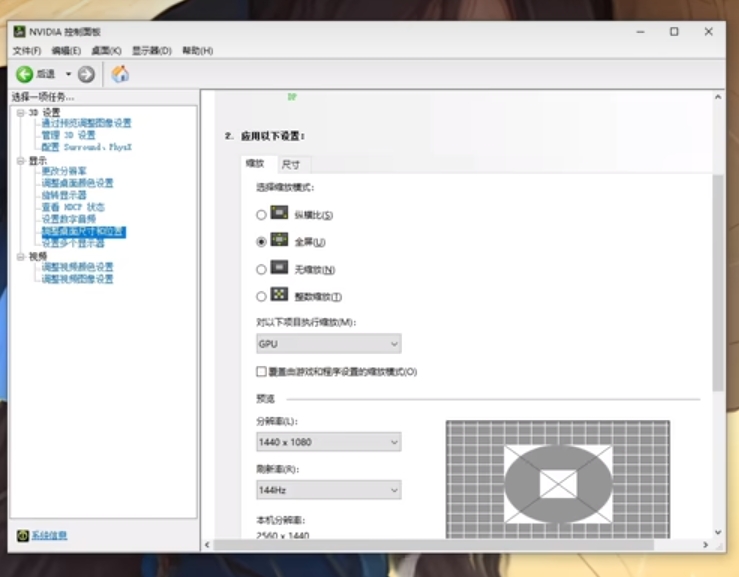Select the 纵横比(S) radio button
Viewport: 739px width, 577px height.
click(x=261, y=215)
